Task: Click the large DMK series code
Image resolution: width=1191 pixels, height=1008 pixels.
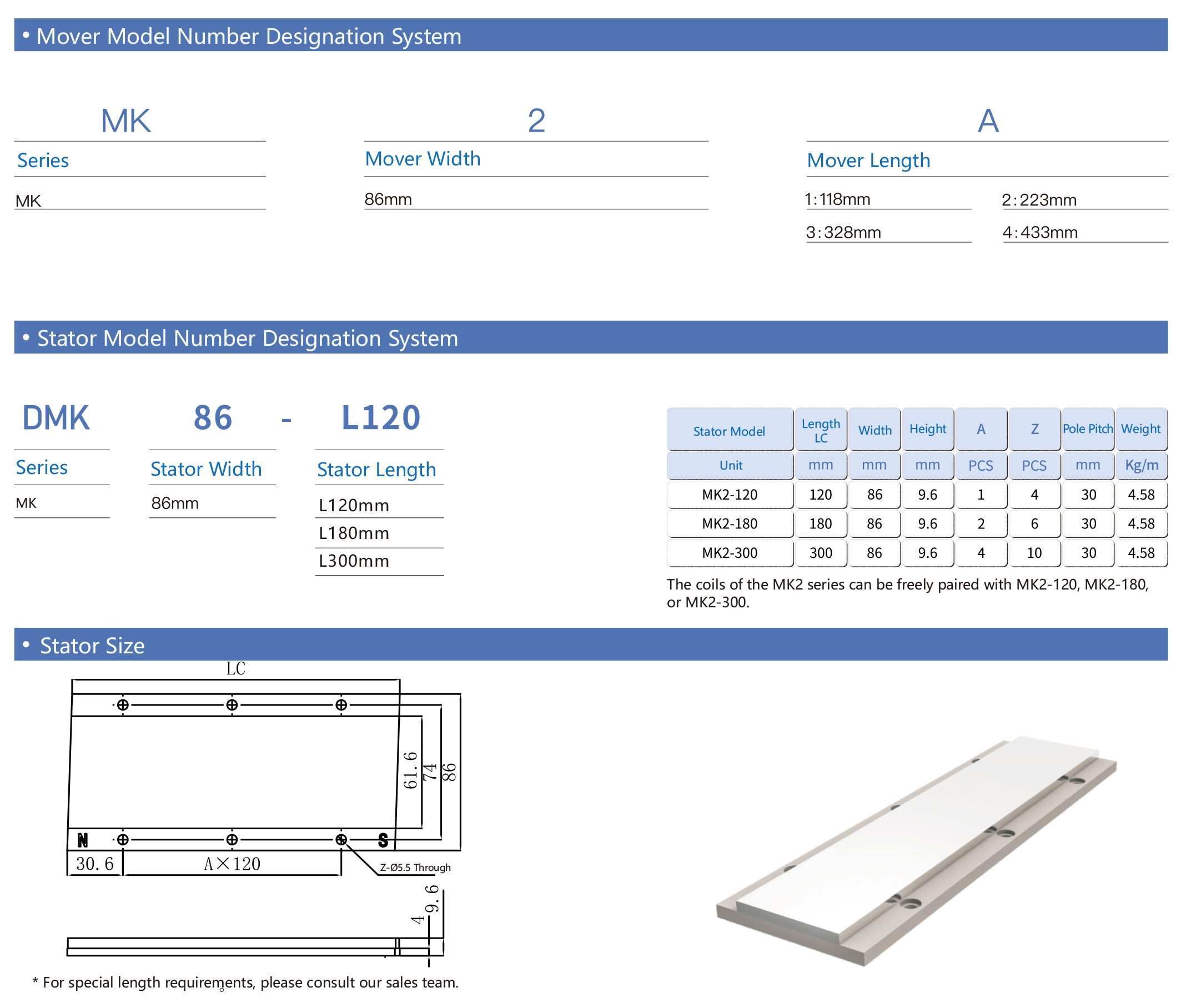Action: click(56, 418)
